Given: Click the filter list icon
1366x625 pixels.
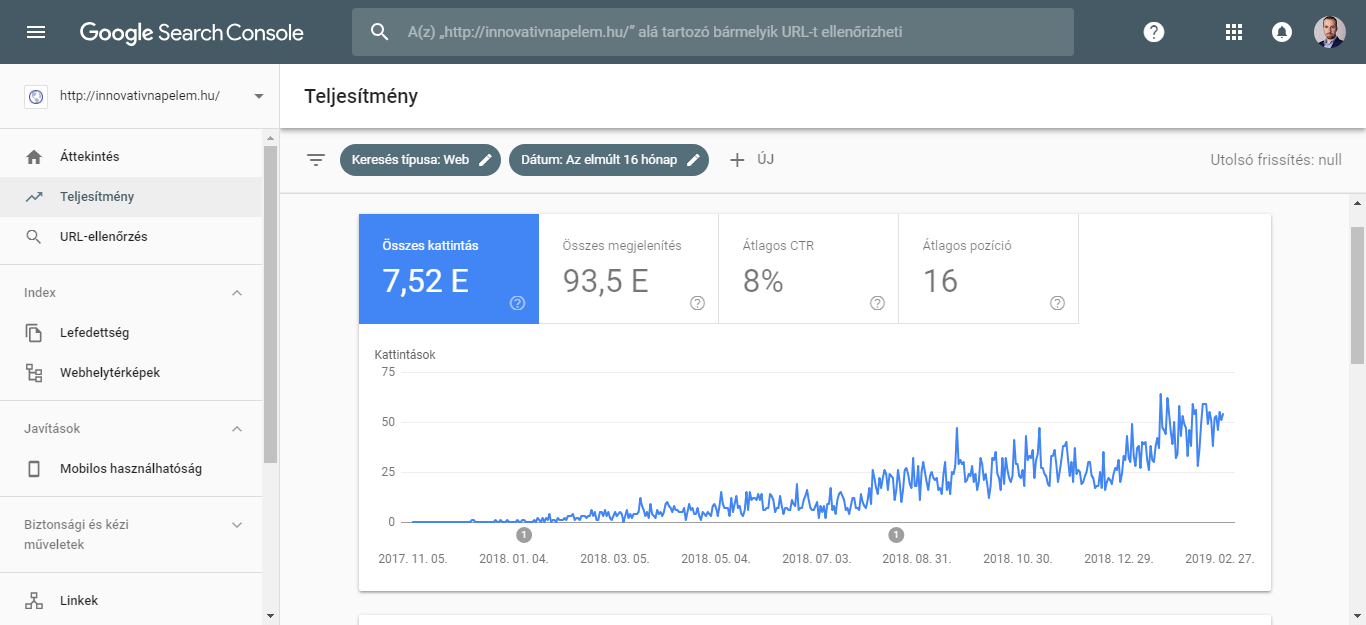Looking at the screenshot, I should tap(316, 160).
